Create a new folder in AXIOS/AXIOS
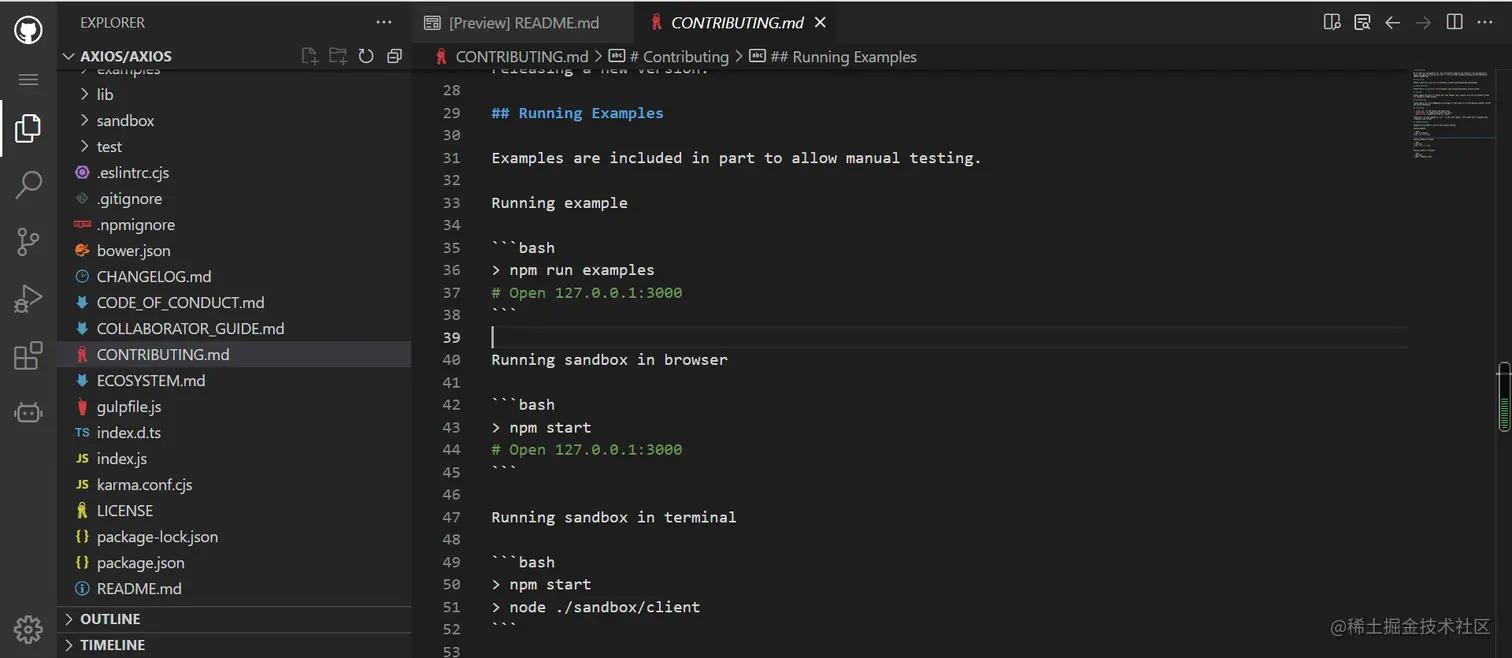Screen dimensions: 1512x658 pos(338,56)
